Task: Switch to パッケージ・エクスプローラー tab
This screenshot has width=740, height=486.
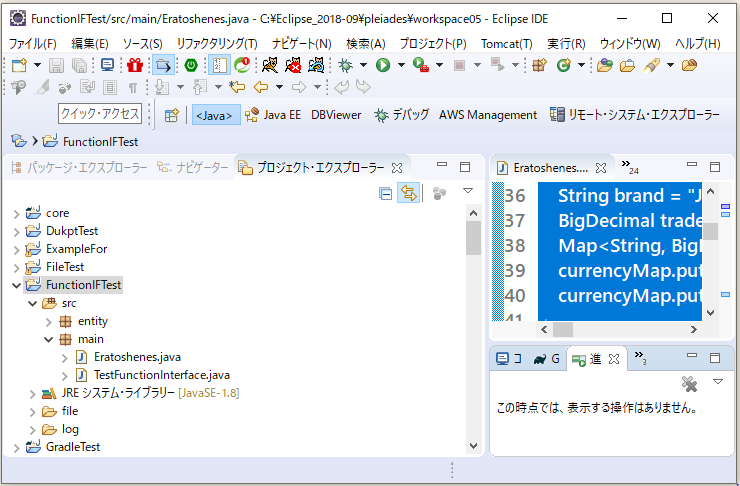Action: [79, 168]
